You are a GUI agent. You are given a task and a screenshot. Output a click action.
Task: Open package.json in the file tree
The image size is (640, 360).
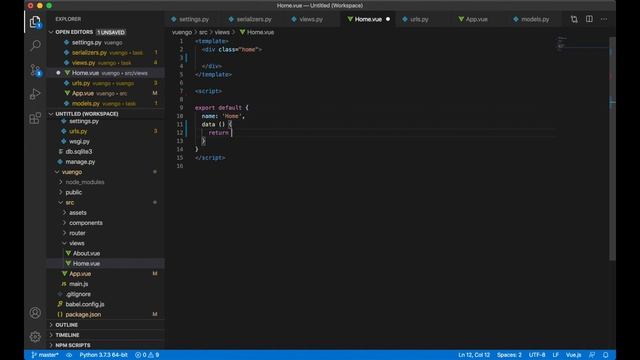point(83,315)
